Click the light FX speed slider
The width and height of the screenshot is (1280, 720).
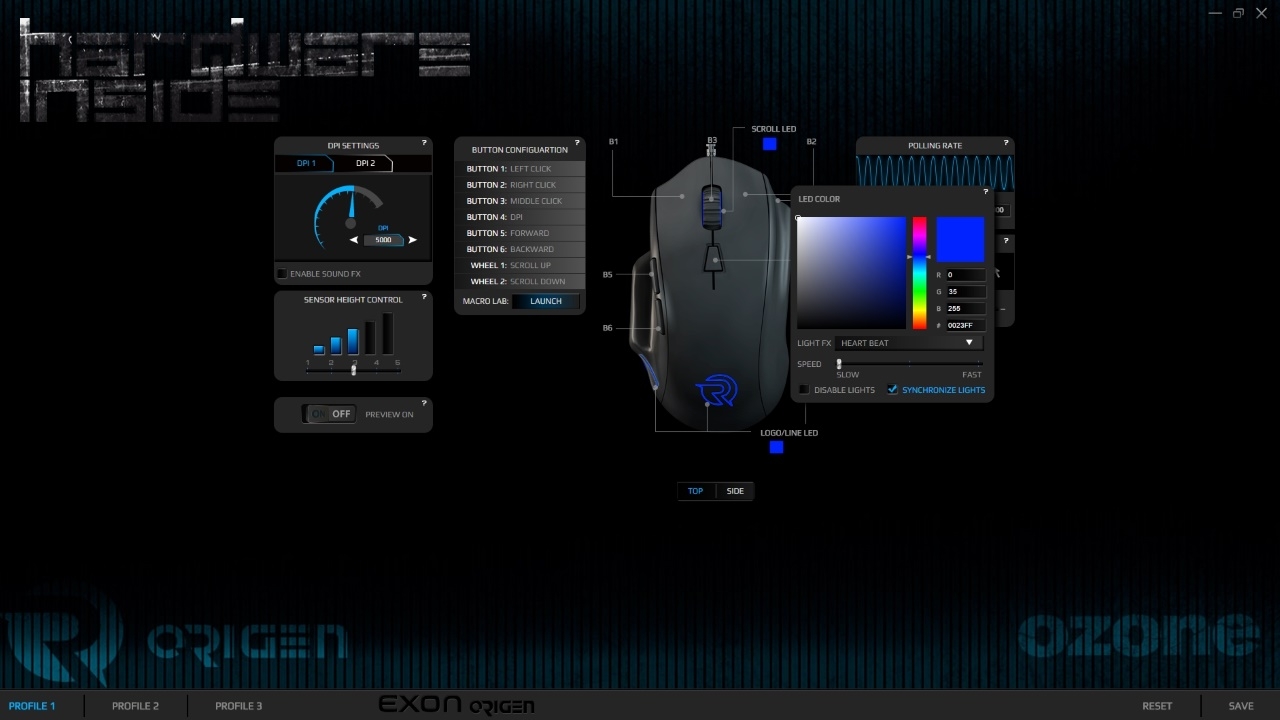[x=909, y=364]
